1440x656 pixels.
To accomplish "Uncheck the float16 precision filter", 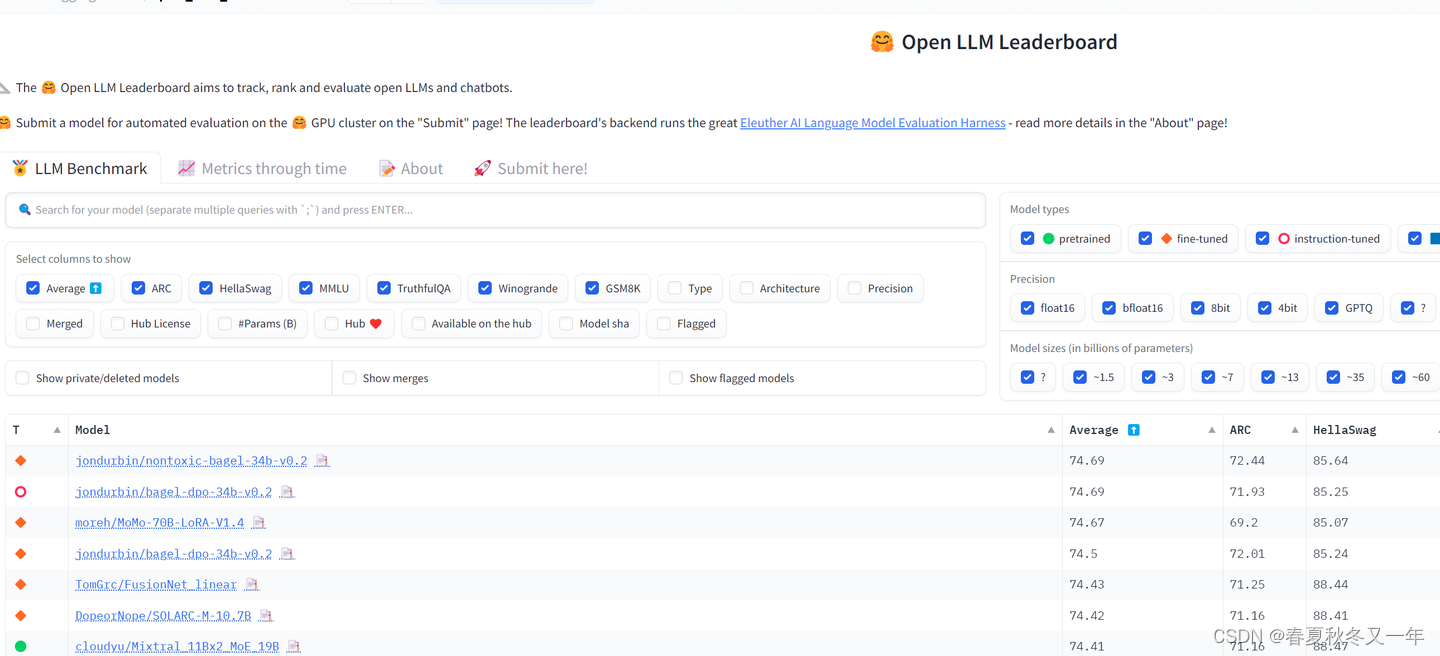I will pos(1028,308).
